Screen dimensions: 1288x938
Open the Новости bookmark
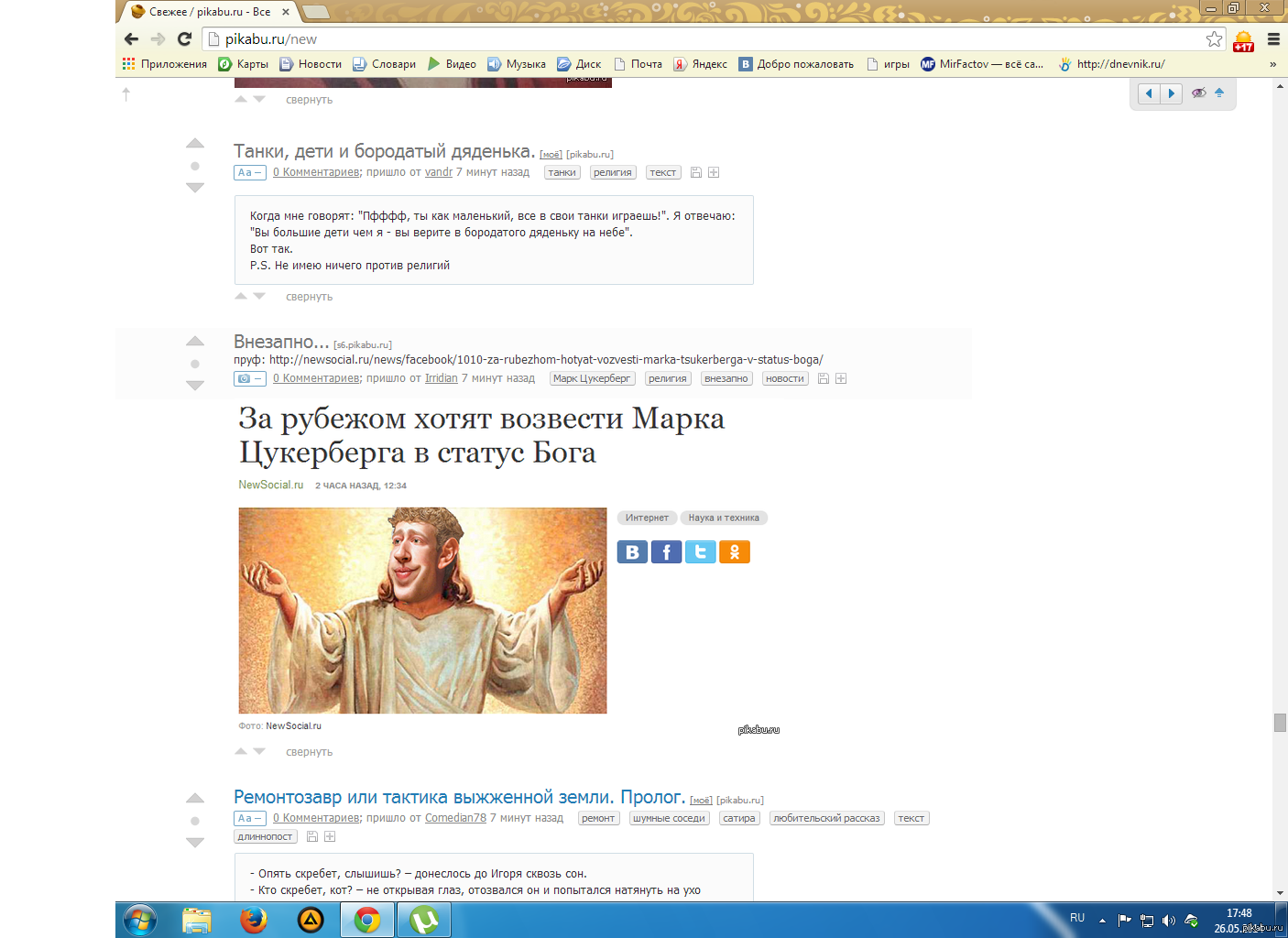click(311, 64)
